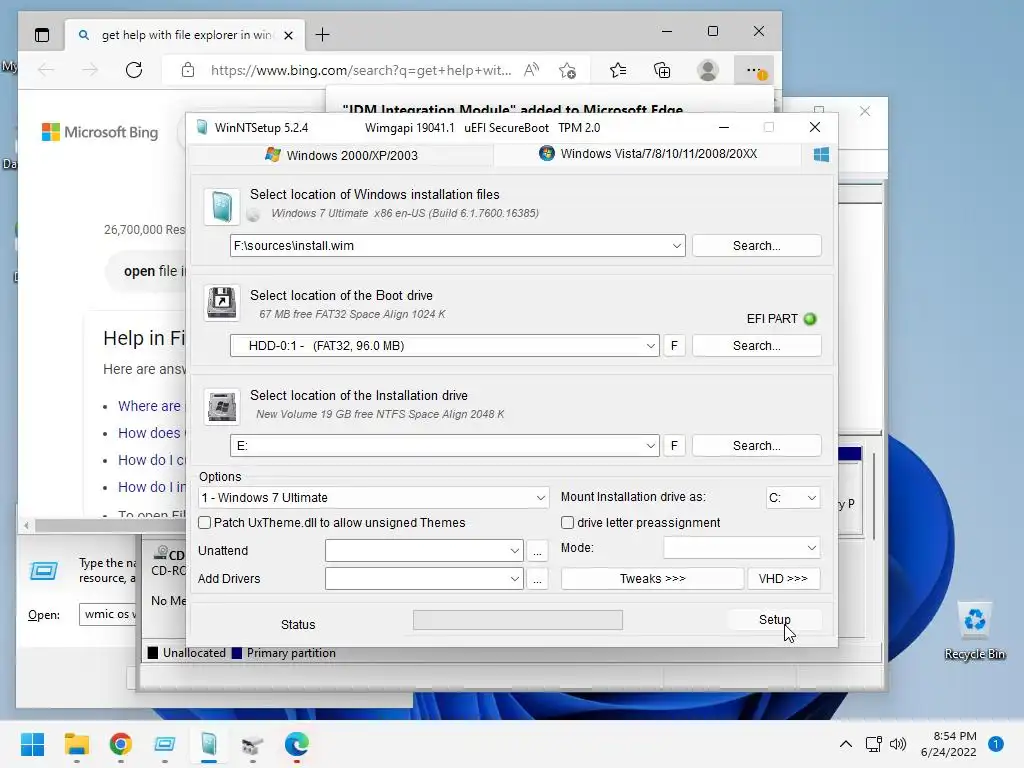
Task: Click the Microsoft Bing logo
Action: (x=100, y=132)
